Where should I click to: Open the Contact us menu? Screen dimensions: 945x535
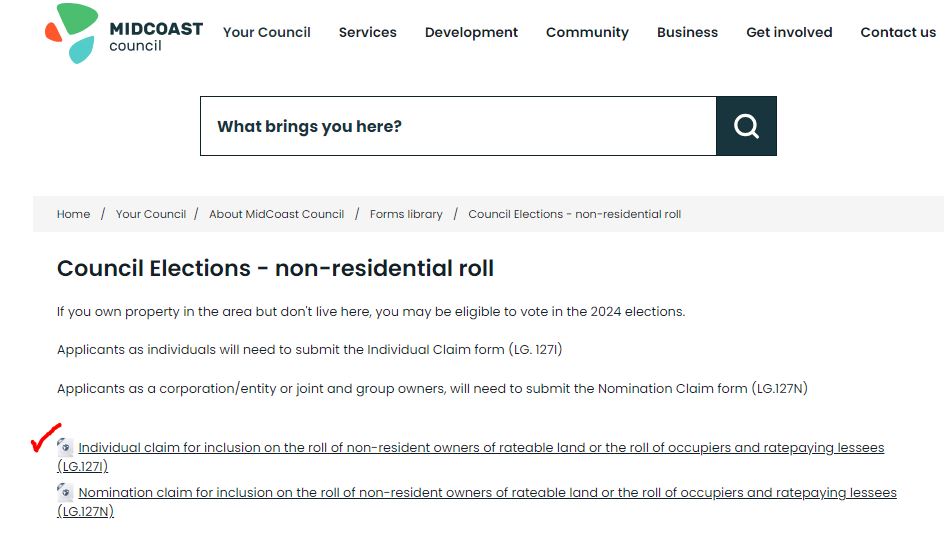898,33
